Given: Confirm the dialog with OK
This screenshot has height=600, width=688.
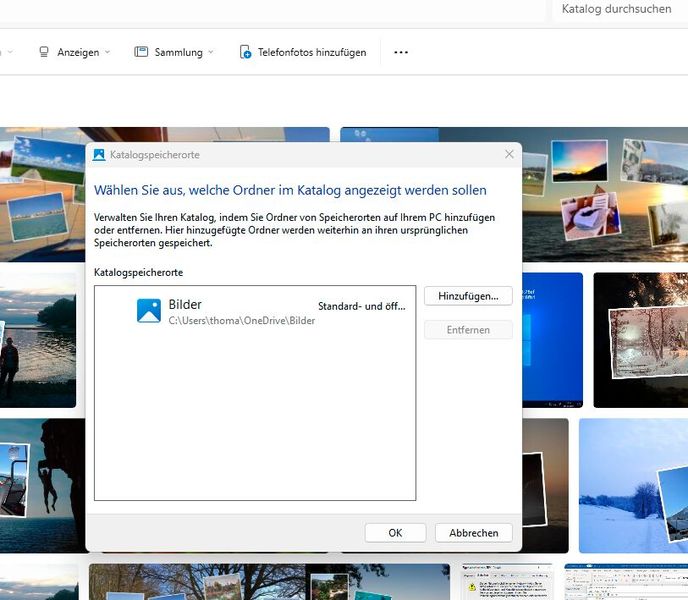Looking at the screenshot, I should pos(395,532).
